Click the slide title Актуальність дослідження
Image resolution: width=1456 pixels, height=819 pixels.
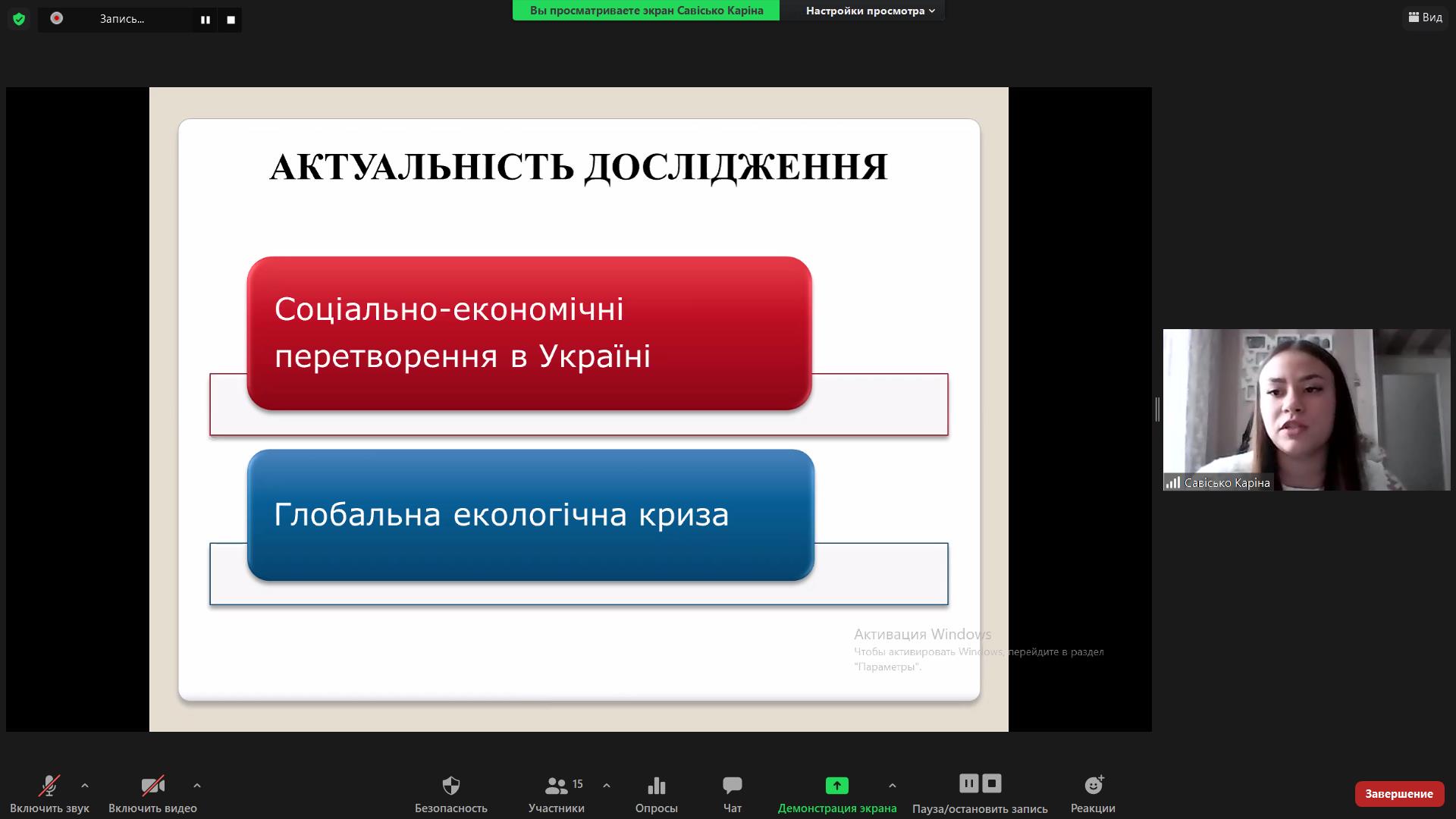tap(579, 167)
